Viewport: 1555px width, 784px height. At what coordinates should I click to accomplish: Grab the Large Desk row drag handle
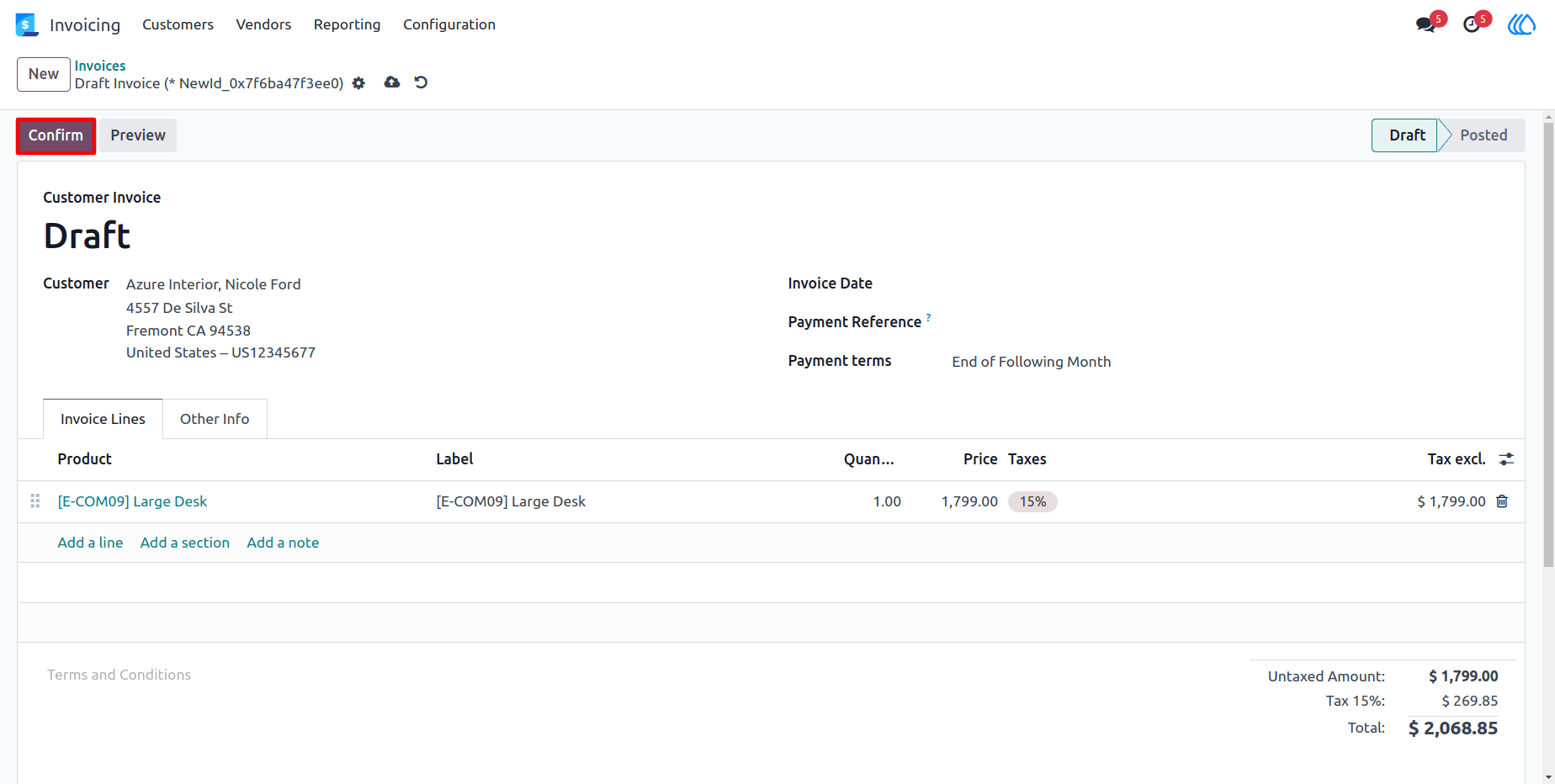(35, 501)
